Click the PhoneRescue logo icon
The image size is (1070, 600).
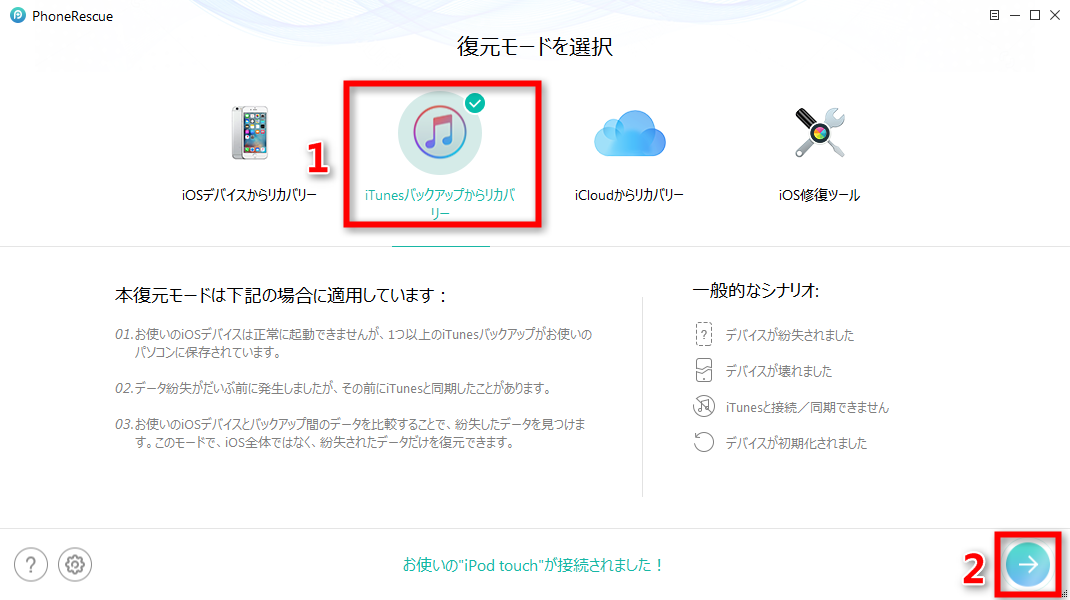[x=18, y=15]
